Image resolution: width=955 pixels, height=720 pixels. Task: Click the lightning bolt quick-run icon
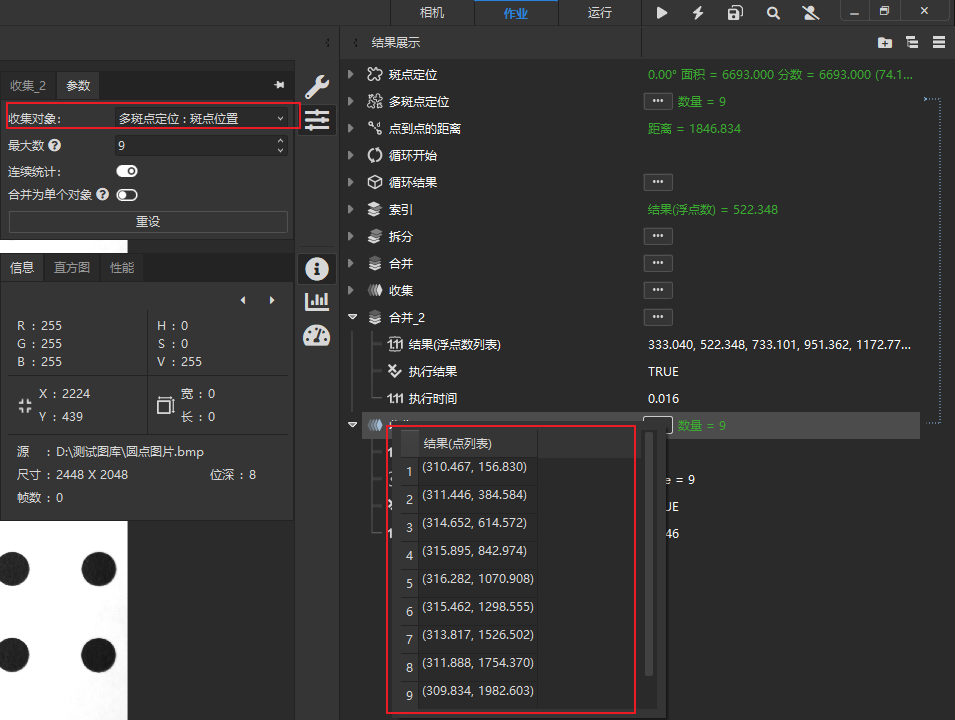coord(698,13)
